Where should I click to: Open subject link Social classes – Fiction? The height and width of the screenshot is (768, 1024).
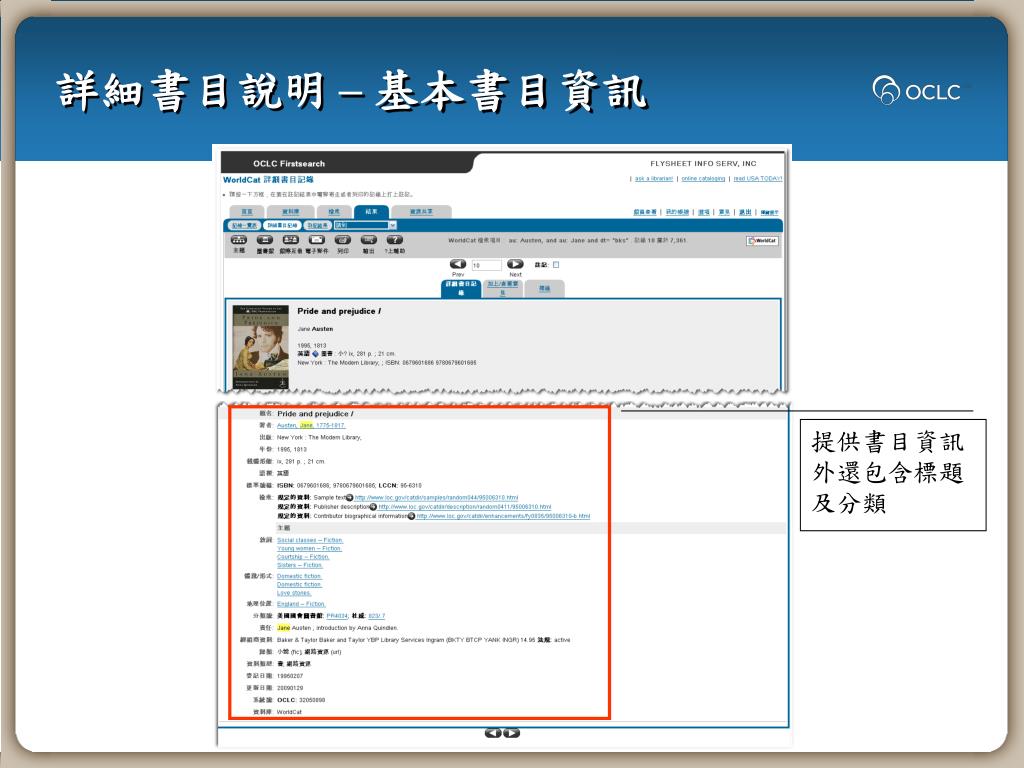click(310, 540)
